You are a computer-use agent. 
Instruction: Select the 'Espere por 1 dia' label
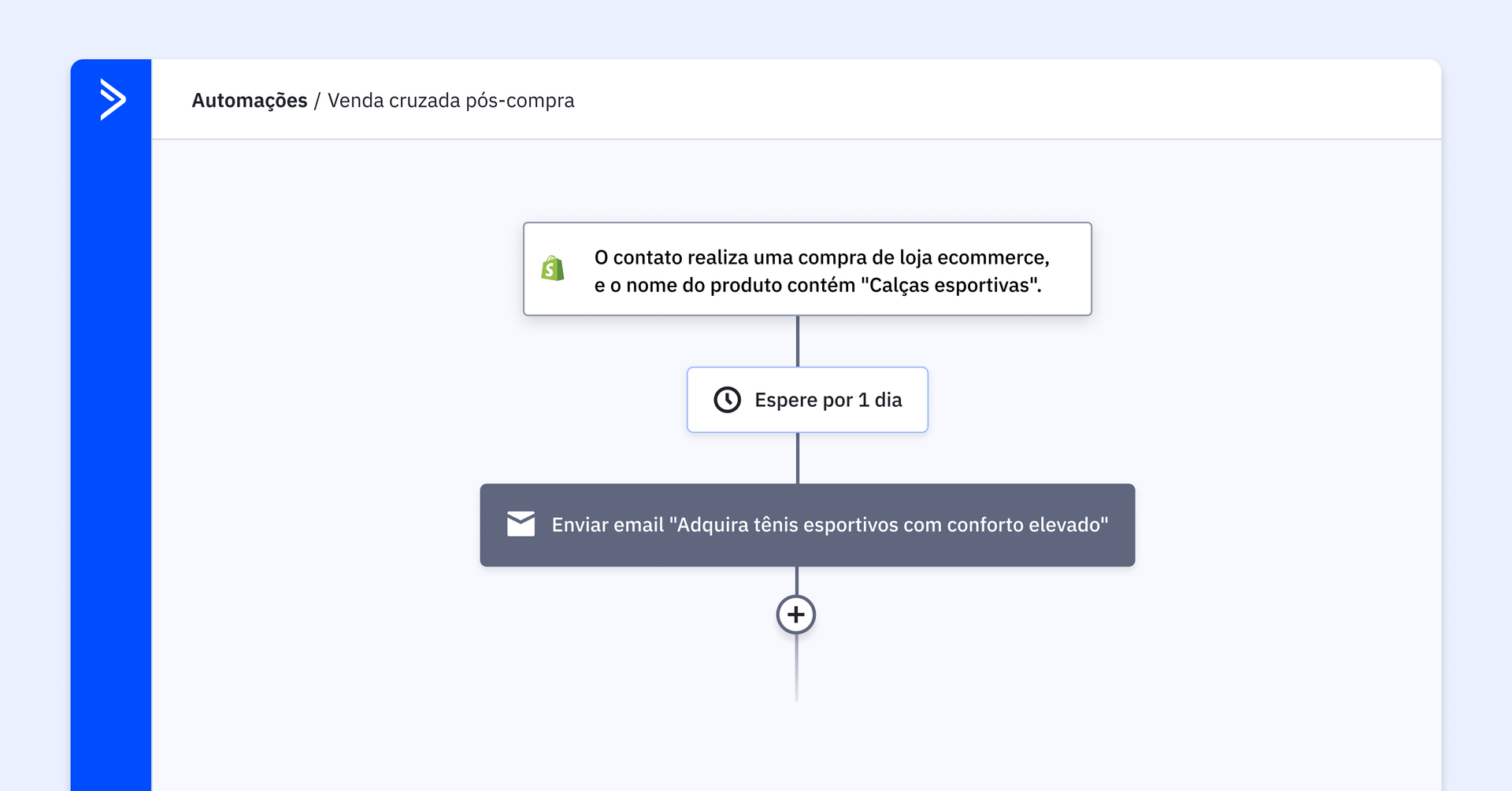click(x=828, y=400)
